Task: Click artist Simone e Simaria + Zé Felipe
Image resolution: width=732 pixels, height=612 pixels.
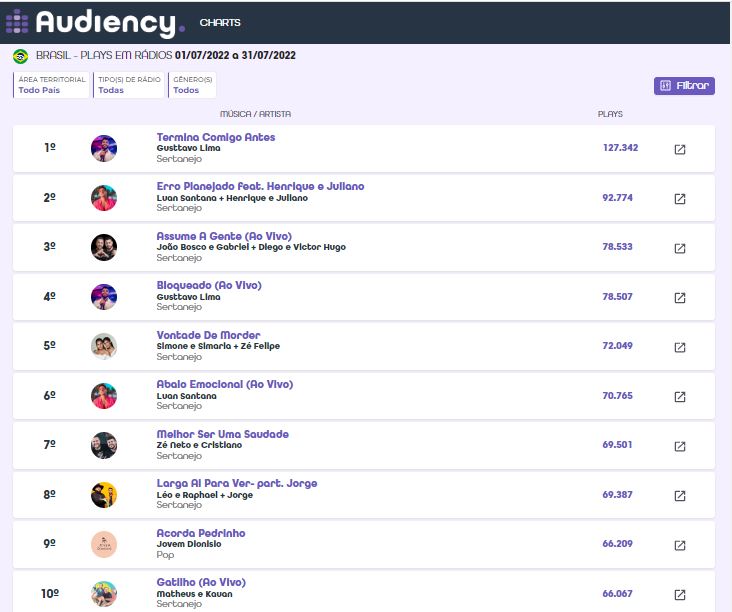Action: click(218, 346)
